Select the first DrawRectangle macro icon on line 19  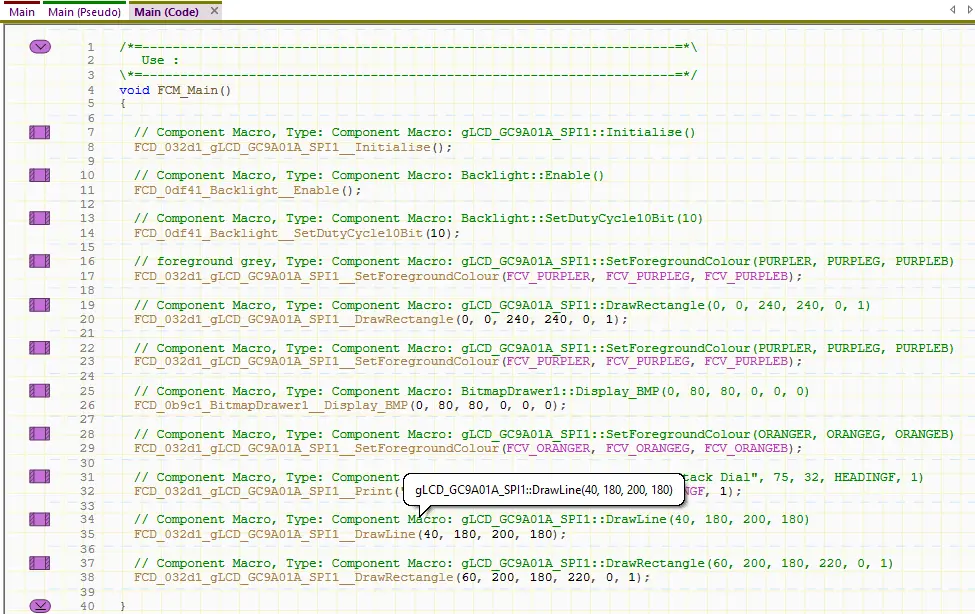(x=40, y=304)
